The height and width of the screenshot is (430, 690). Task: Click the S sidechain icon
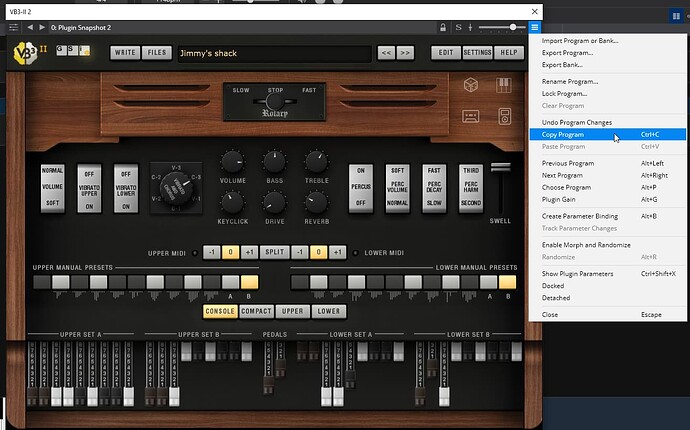458,27
